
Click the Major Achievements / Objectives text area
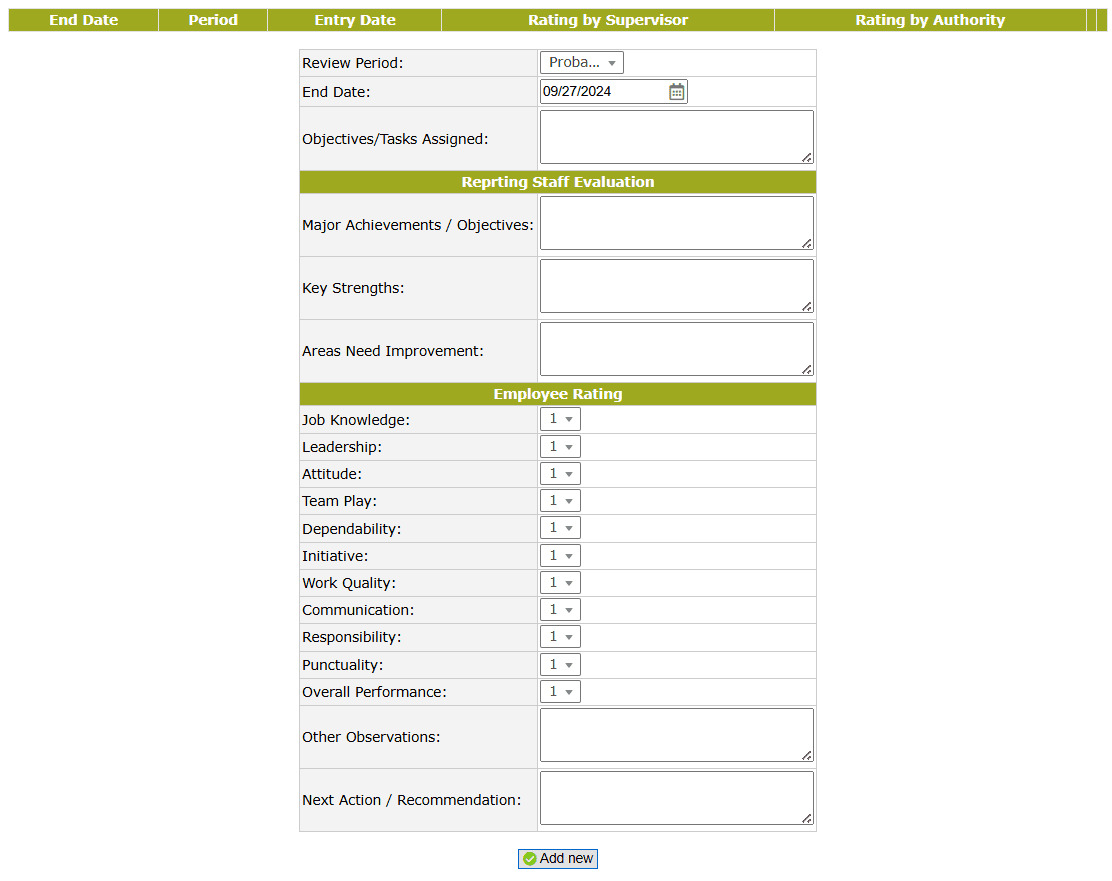point(676,223)
